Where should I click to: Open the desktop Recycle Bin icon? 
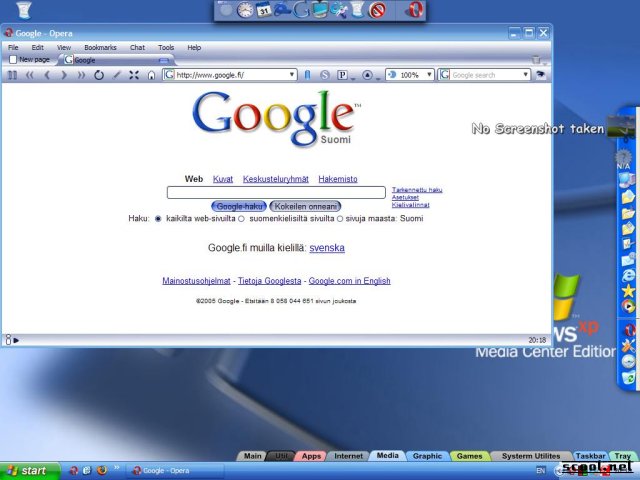[24, 10]
